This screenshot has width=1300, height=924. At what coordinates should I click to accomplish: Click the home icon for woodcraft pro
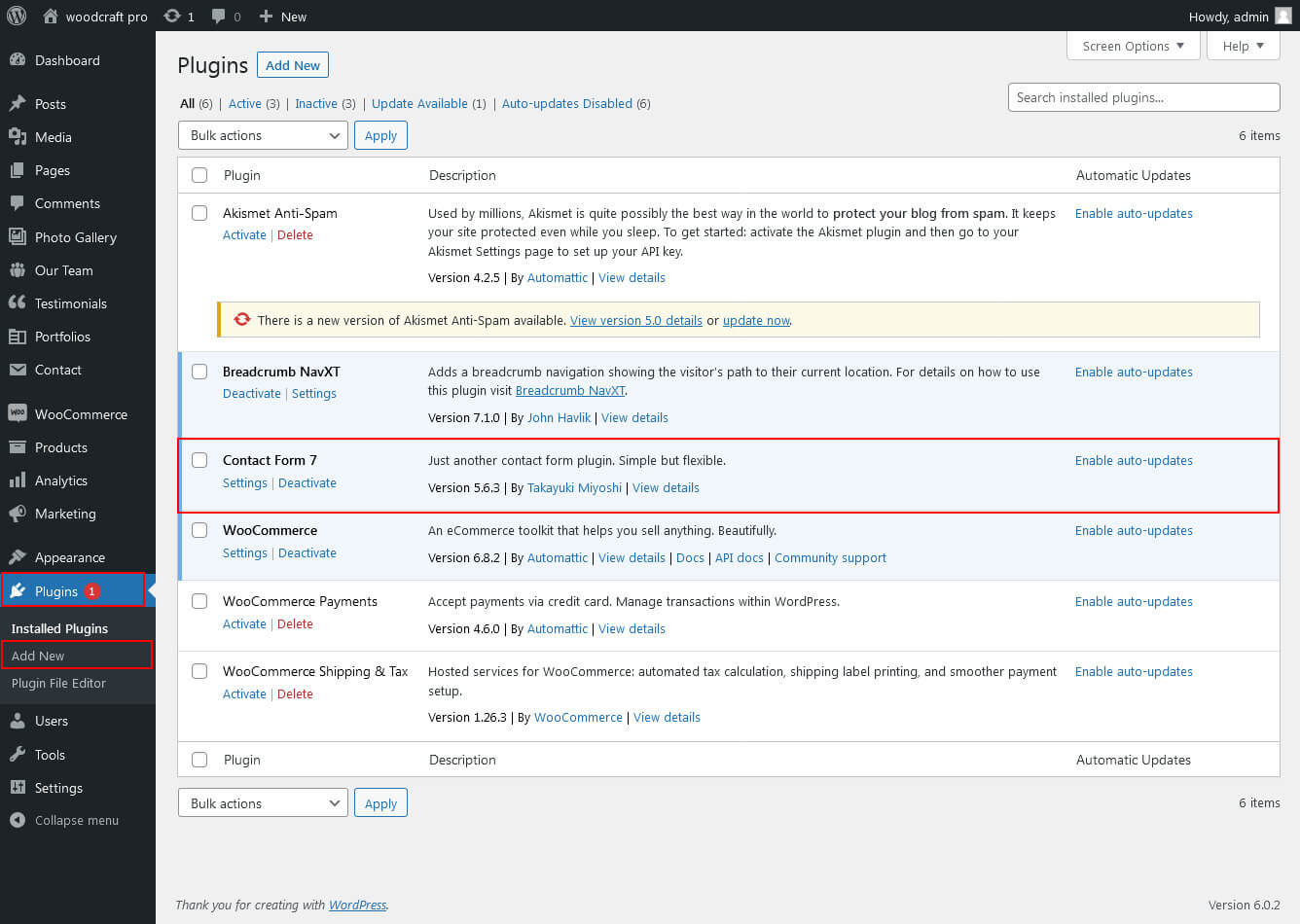(x=51, y=16)
